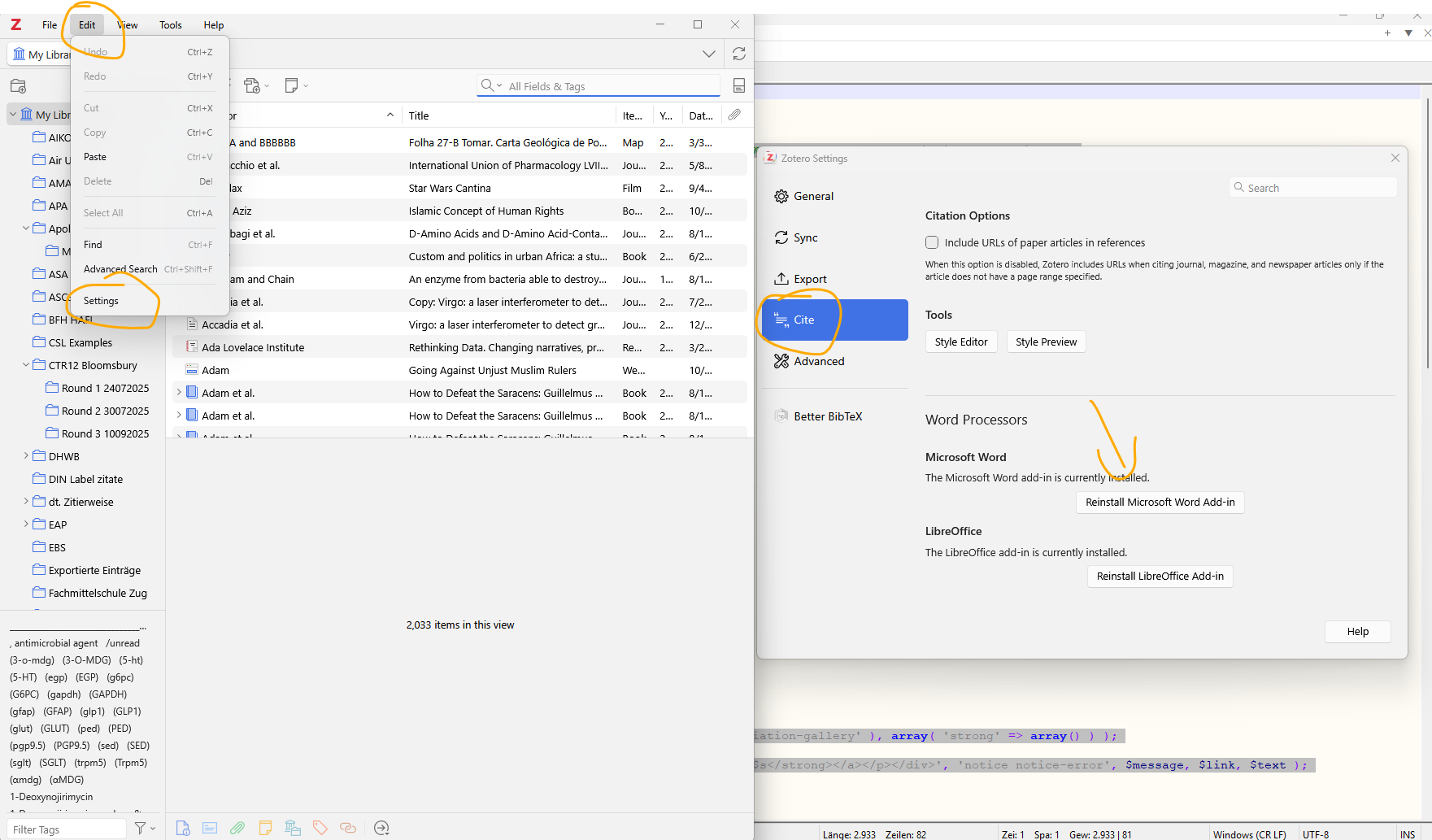
Task: Open the Related items link icon in bottom bar
Action: (348, 828)
